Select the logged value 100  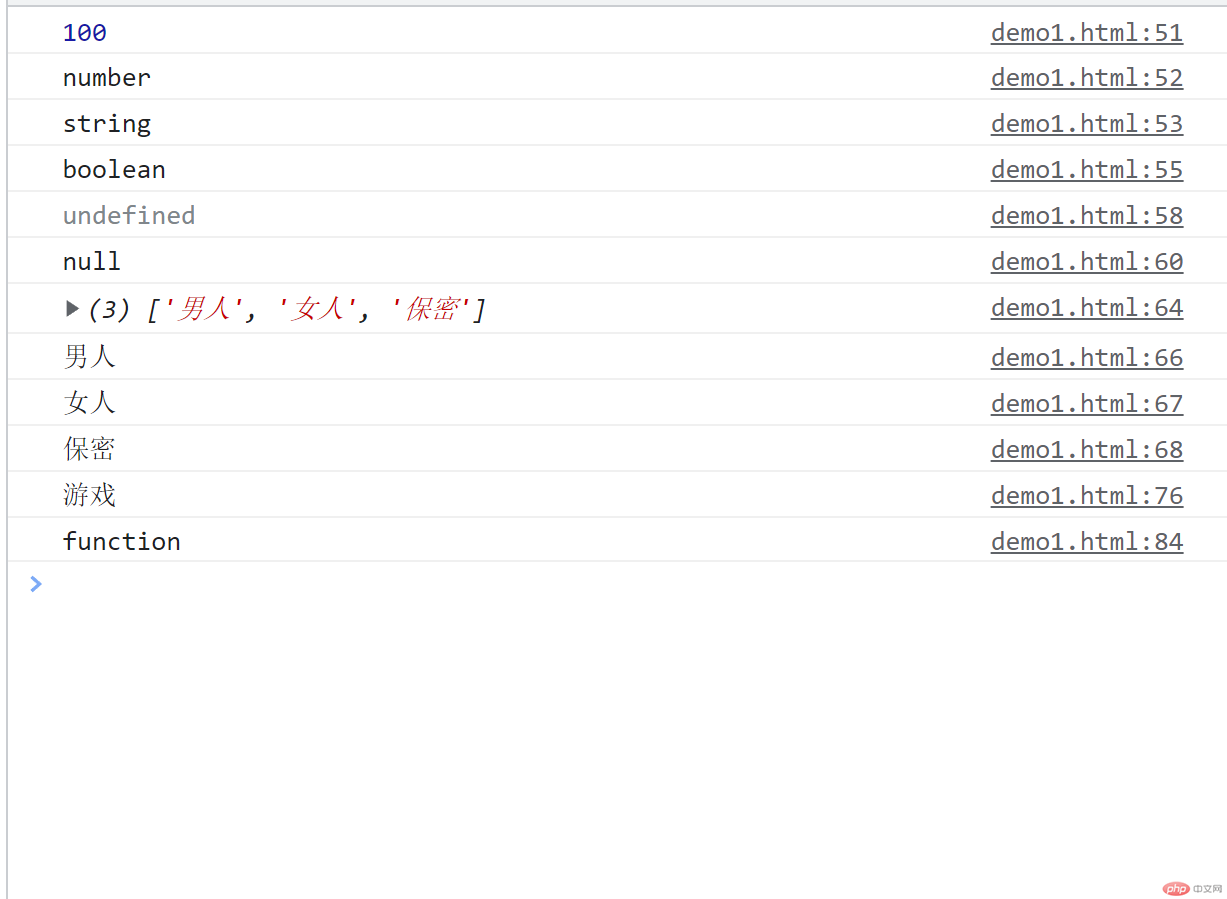(85, 33)
